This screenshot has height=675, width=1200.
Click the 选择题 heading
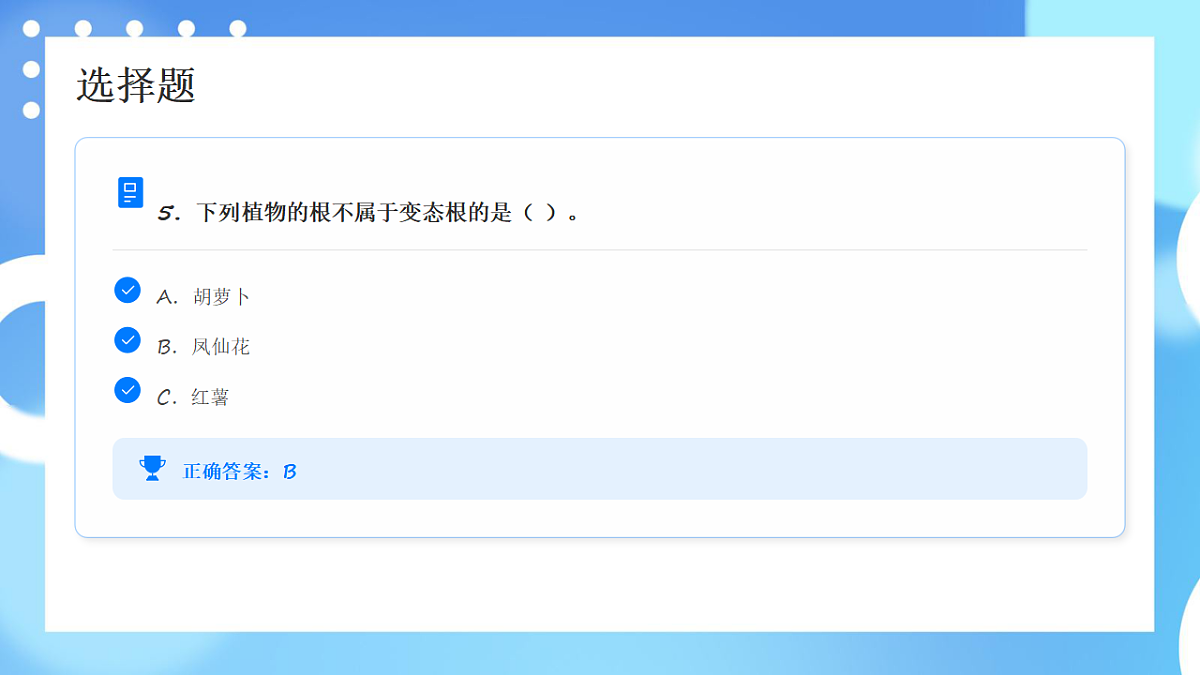click(135, 85)
